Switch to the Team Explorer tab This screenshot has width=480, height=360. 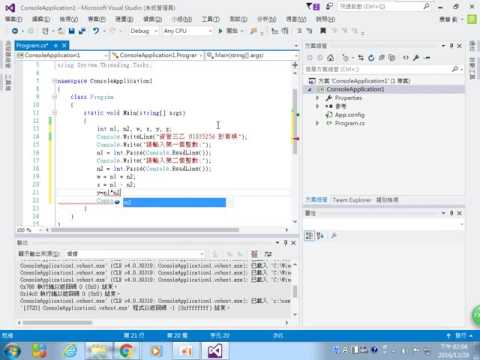pos(352,200)
